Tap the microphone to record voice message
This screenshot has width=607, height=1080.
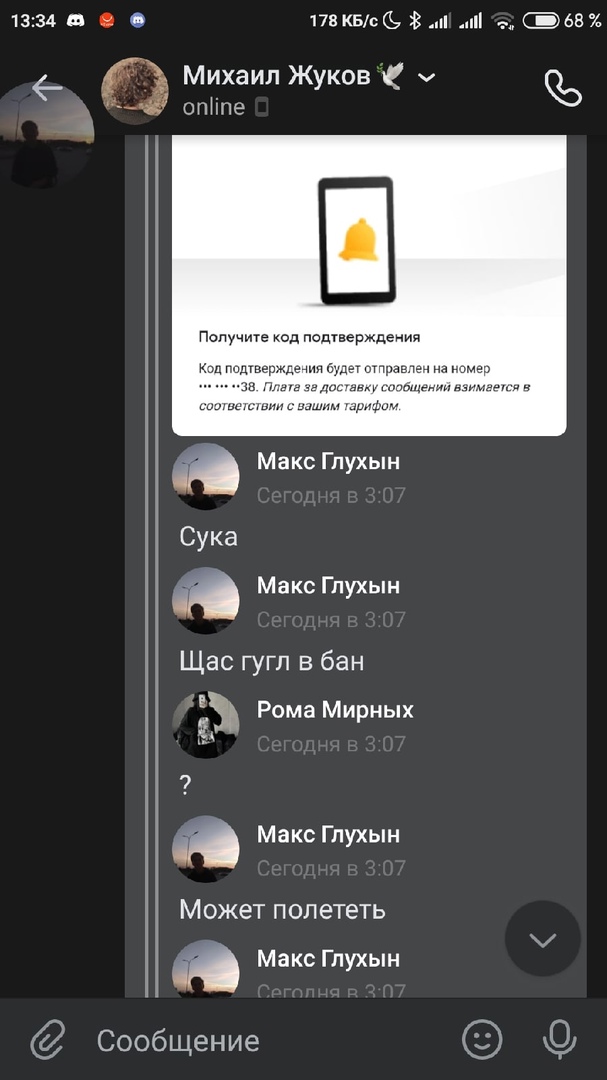pos(559,1040)
